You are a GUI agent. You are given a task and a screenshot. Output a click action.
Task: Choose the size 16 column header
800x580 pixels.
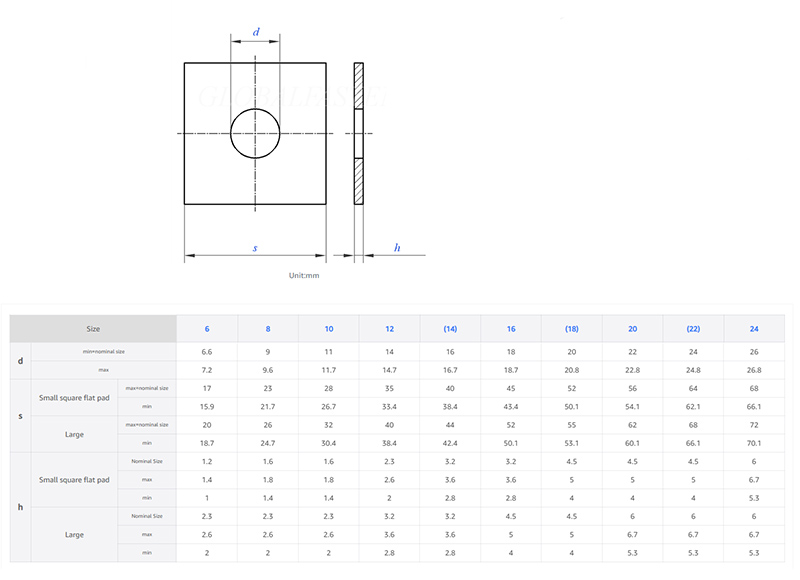511,328
